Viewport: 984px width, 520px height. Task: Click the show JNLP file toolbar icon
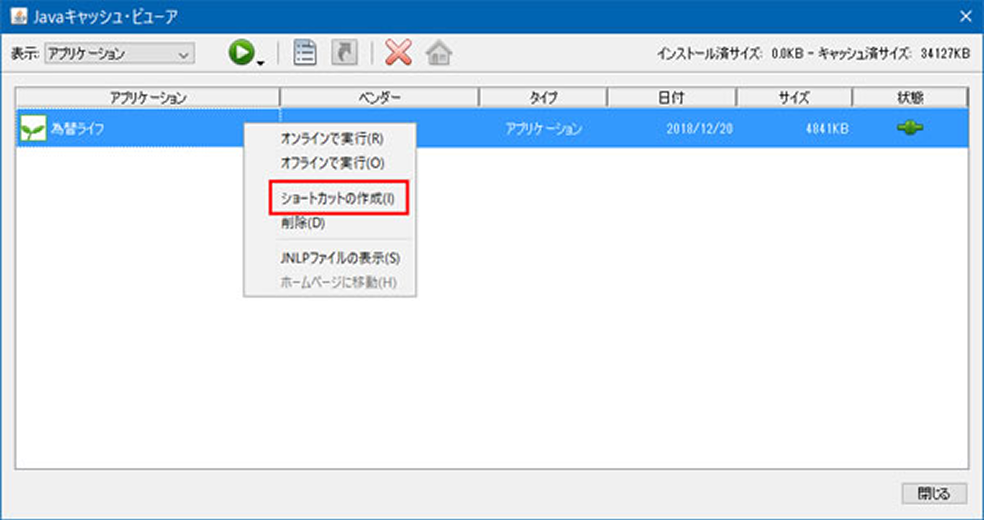point(305,53)
